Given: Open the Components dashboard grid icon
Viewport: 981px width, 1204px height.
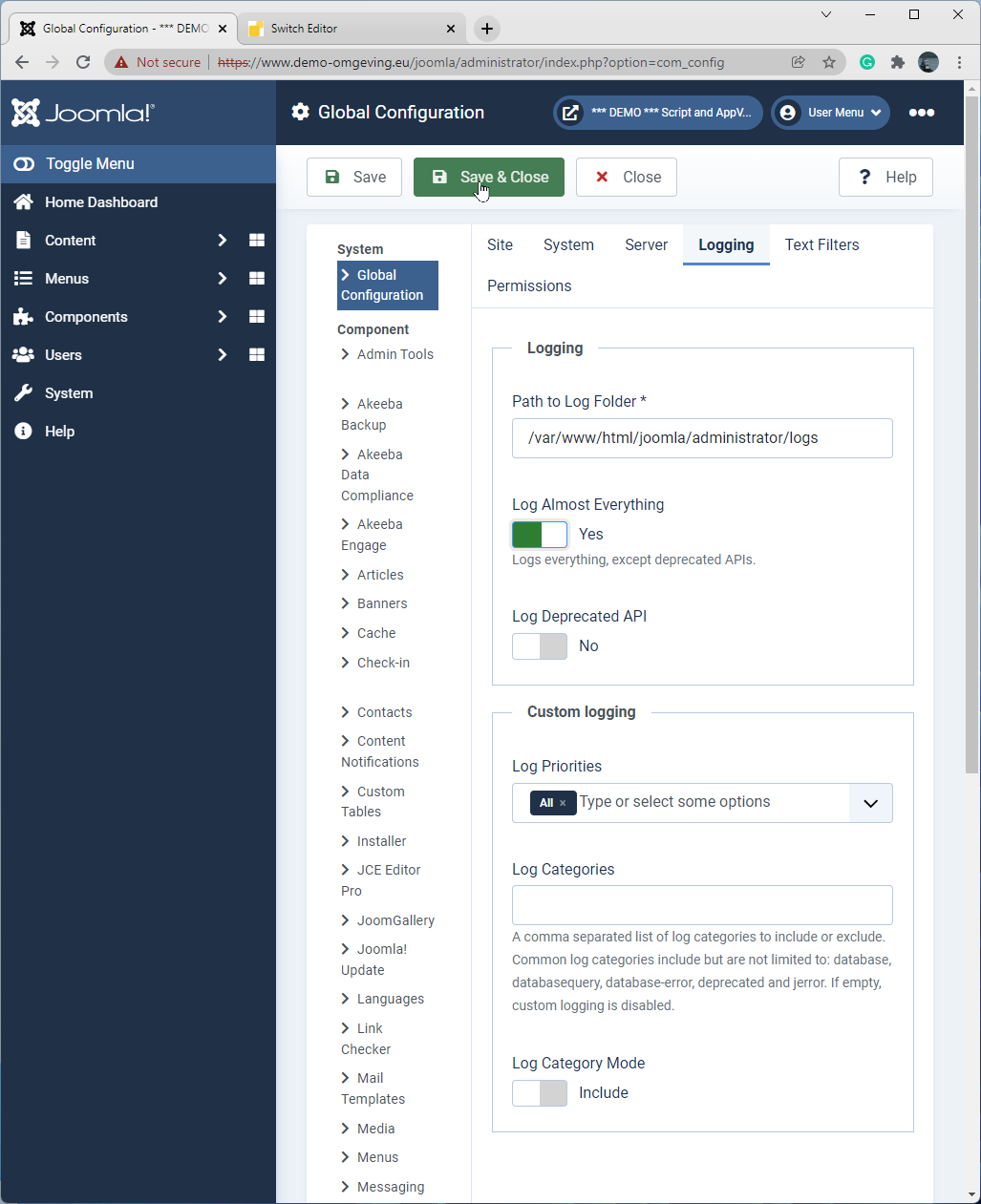Looking at the screenshot, I should 257,317.
